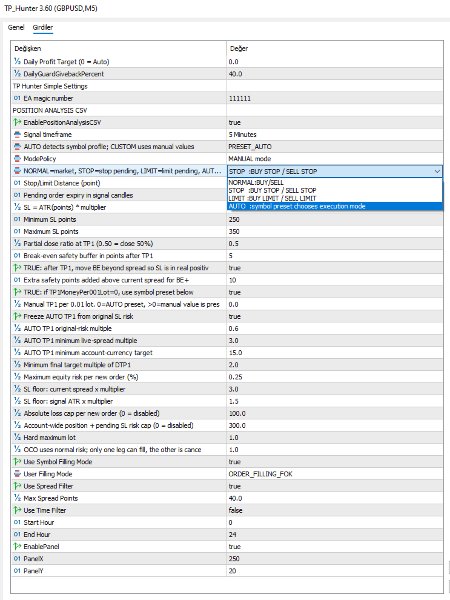The height and width of the screenshot is (600, 450).
Task: Toggle EnablePositionAnalysisCSV true value
Action: [x=335, y=122]
